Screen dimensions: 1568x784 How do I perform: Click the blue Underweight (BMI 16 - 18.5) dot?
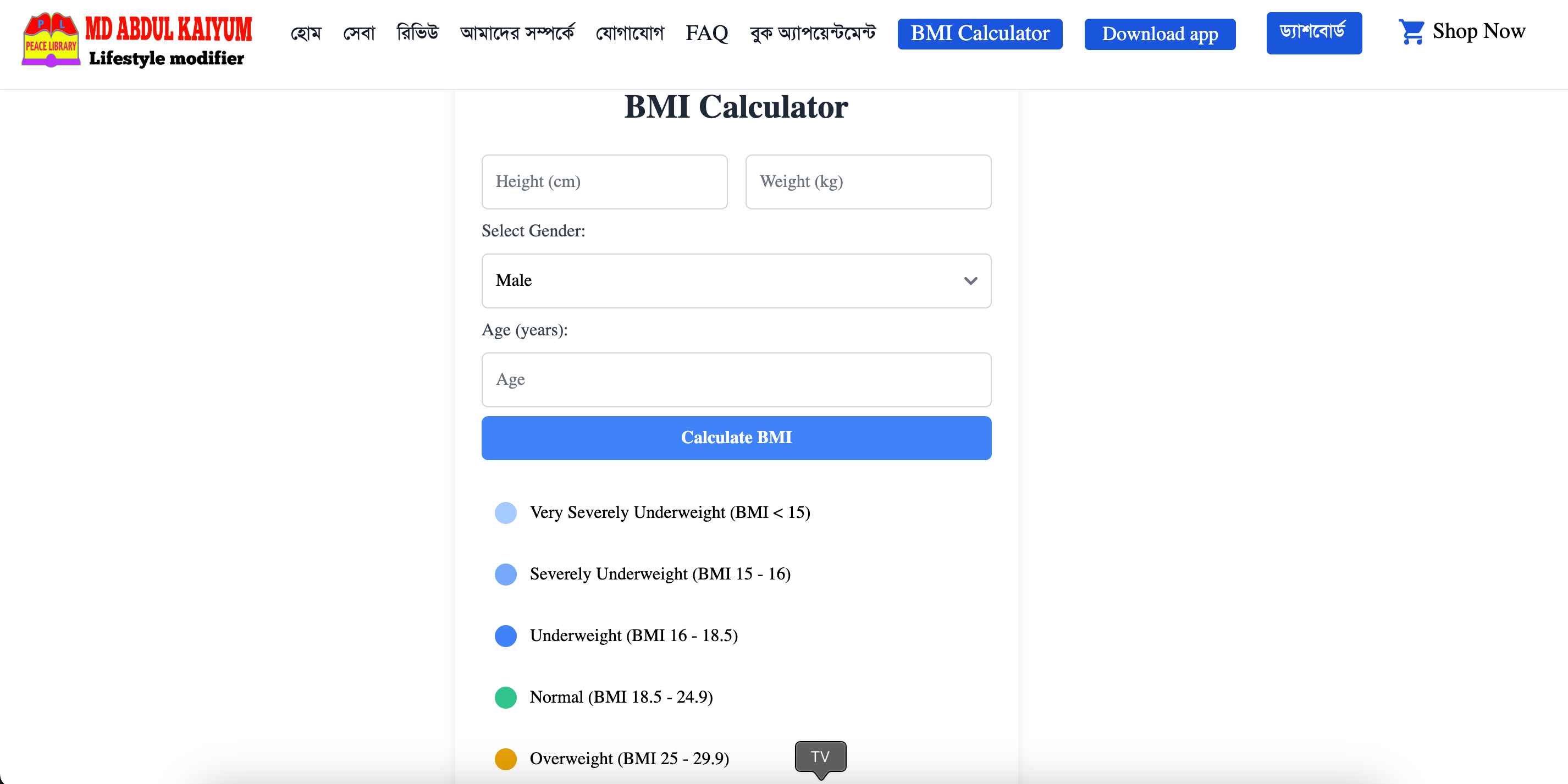(505, 636)
